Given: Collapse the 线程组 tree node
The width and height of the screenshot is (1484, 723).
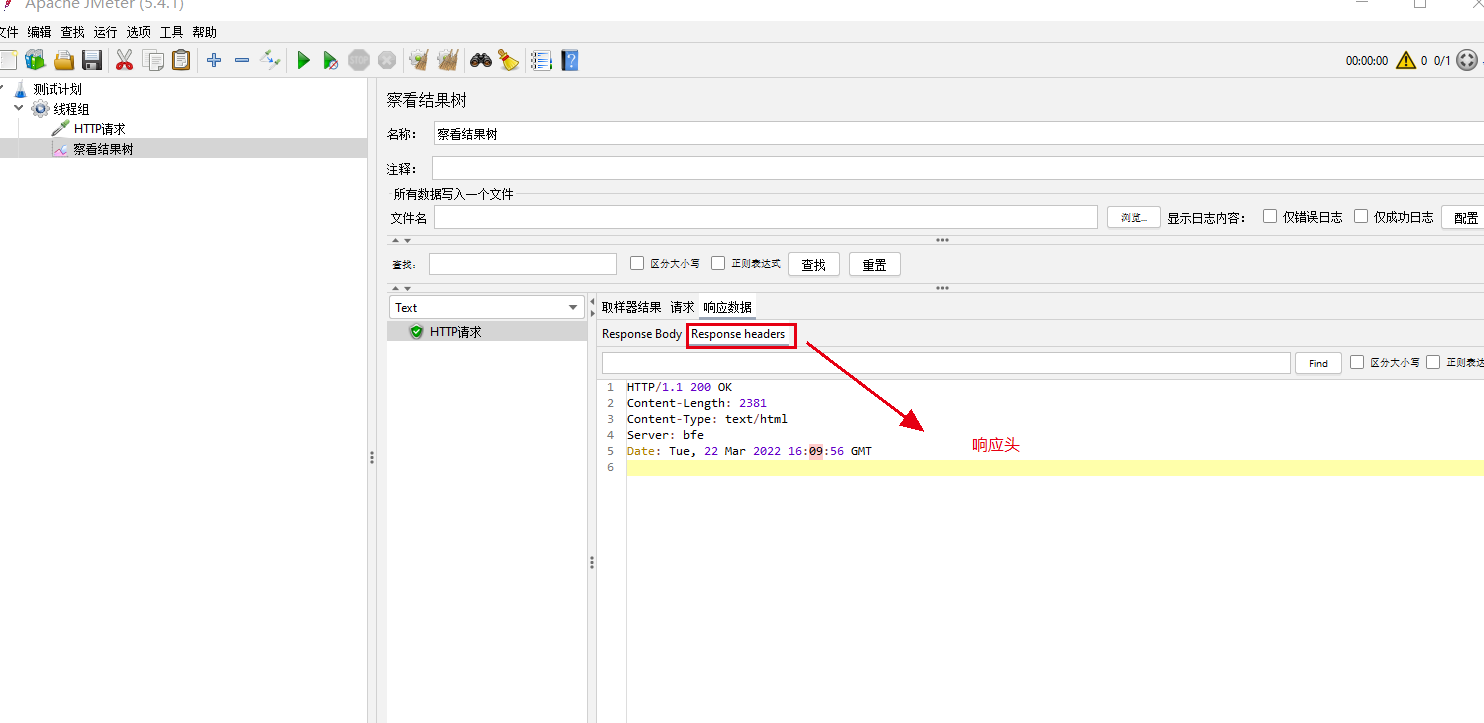Looking at the screenshot, I should [x=19, y=108].
